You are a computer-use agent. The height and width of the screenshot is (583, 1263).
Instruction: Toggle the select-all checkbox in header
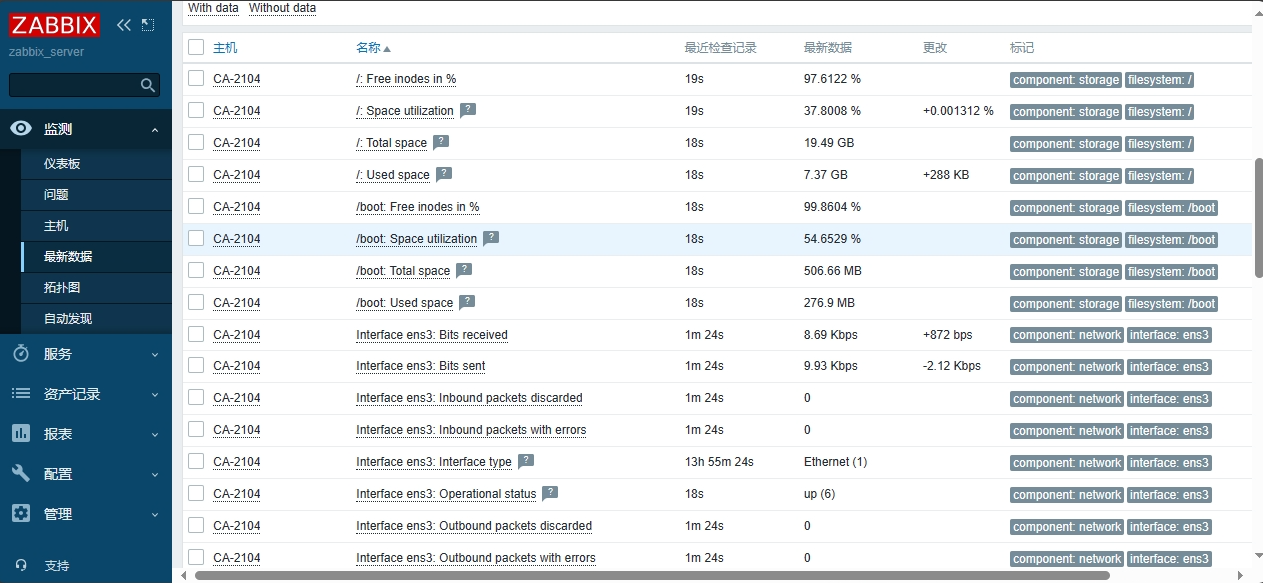[196, 47]
